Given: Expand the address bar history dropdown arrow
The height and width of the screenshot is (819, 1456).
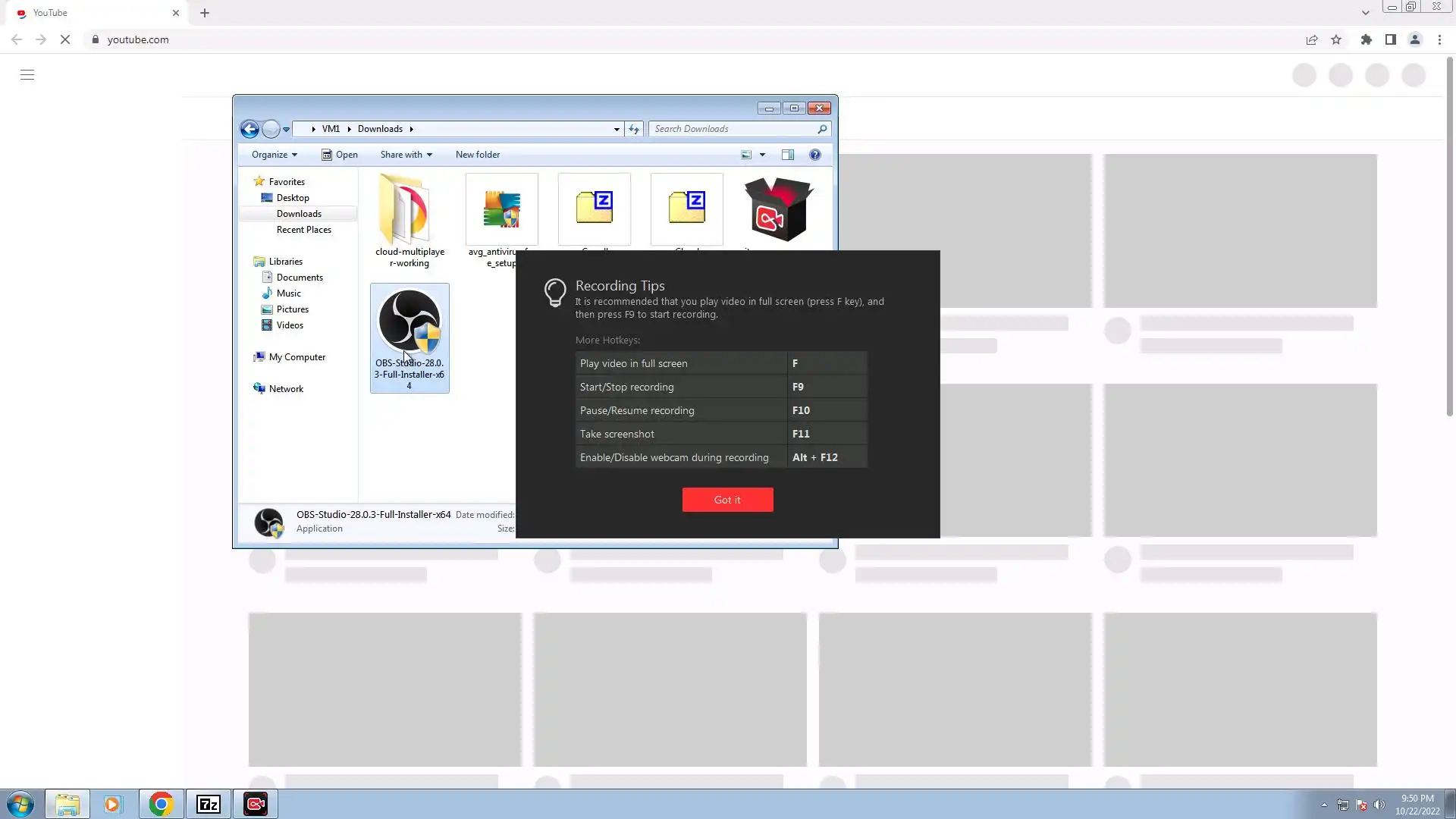Looking at the screenshot, I should [x=617, y=129].
